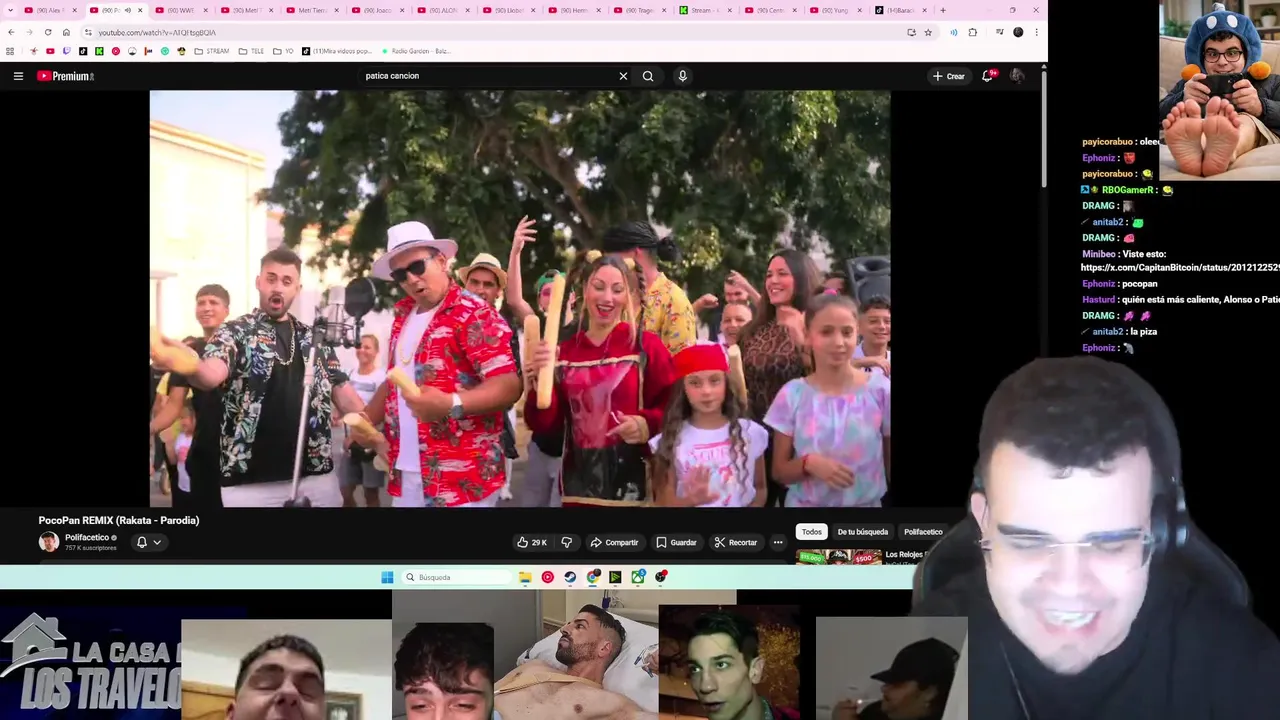Open the Twitch bookmark icon
Screen dimensions: 1280x720
pyautogui.click(x=67, y=51)
